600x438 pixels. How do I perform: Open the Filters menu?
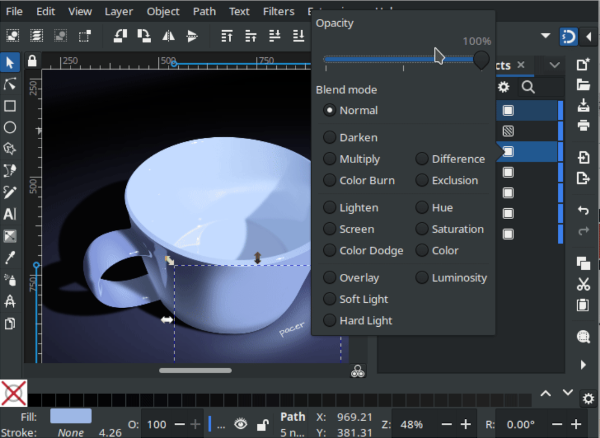pos(279,12)
